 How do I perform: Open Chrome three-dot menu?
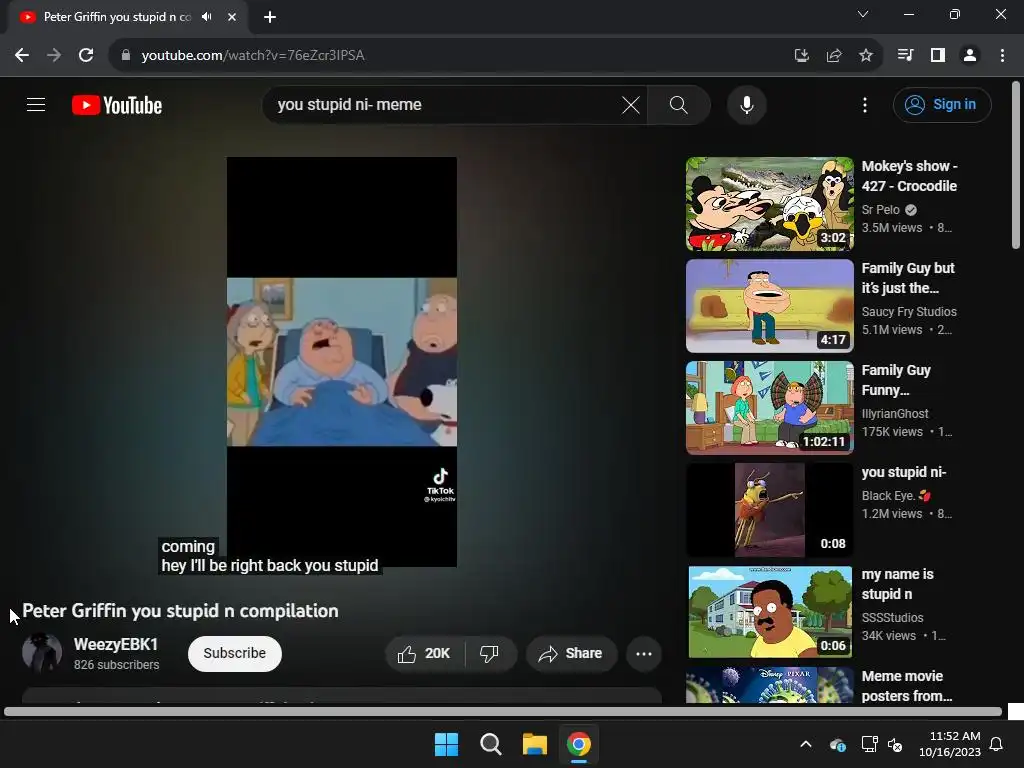(x=1002, y=56)
